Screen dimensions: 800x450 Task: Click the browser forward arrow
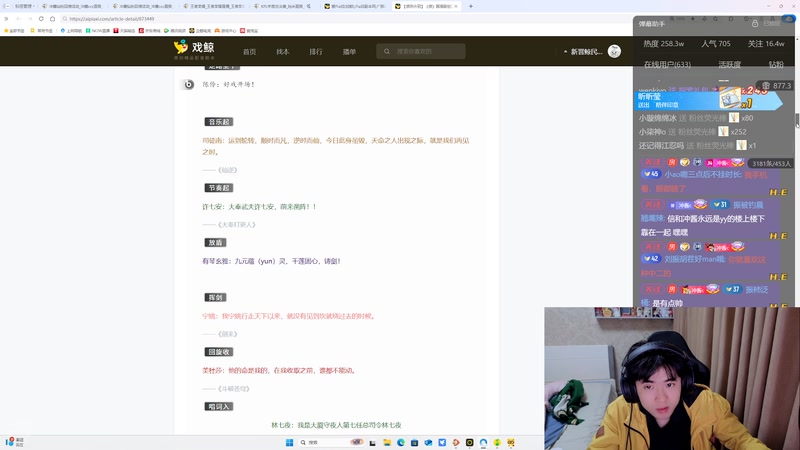click(30, 19)
